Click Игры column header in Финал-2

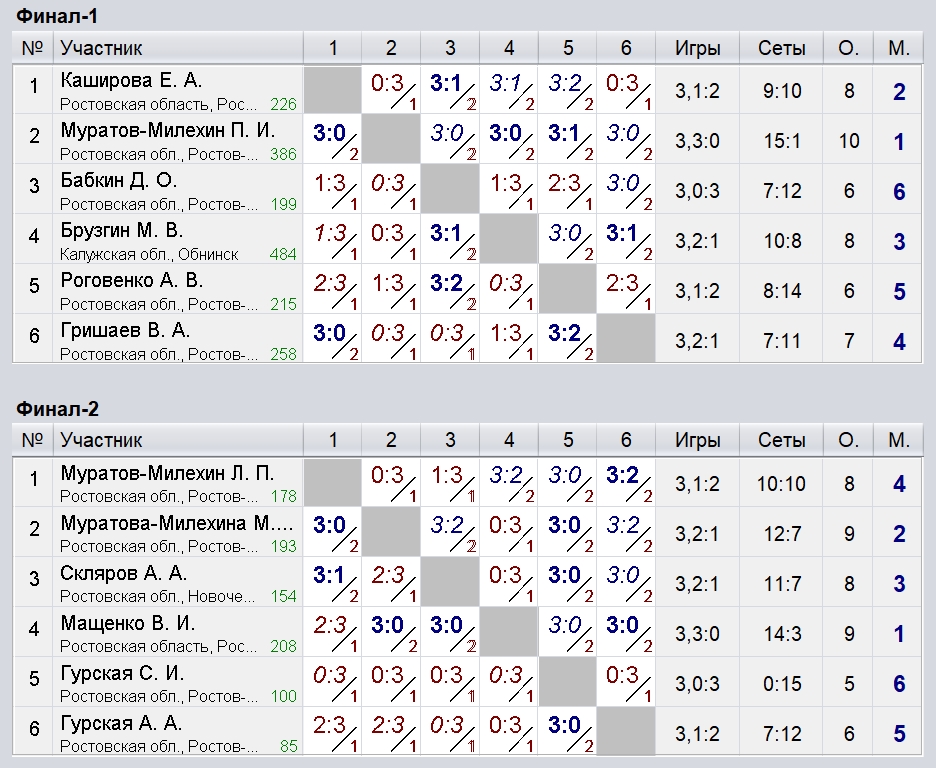point(698,440)
